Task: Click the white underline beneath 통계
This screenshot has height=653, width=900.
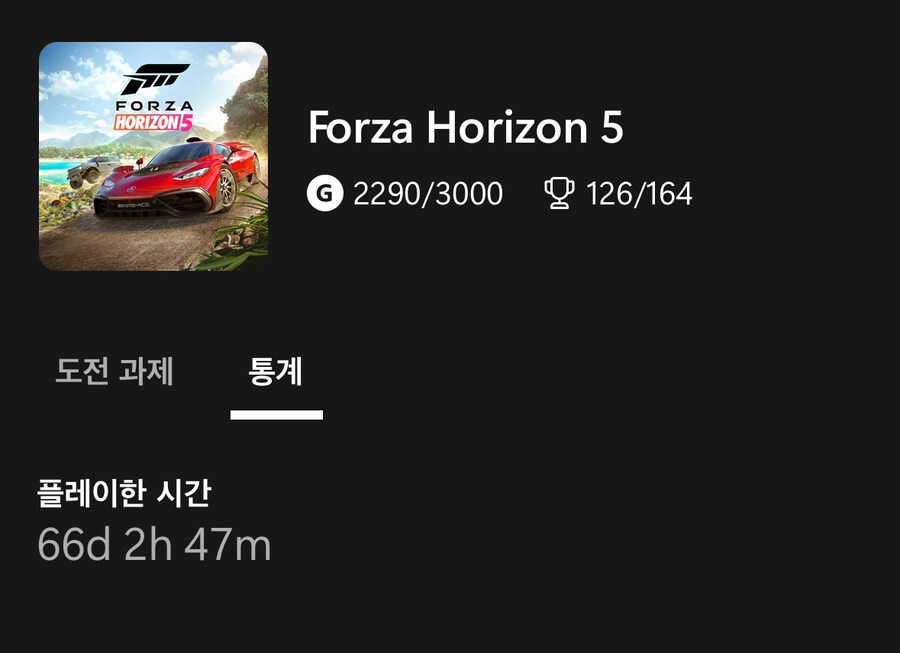Action: (x=277, y=415)
